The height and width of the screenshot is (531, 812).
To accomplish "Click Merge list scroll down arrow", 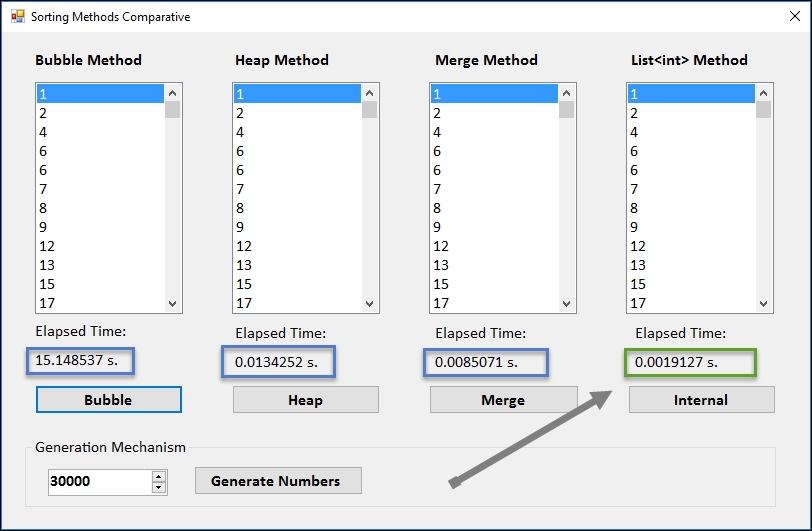I will (566, 304).
